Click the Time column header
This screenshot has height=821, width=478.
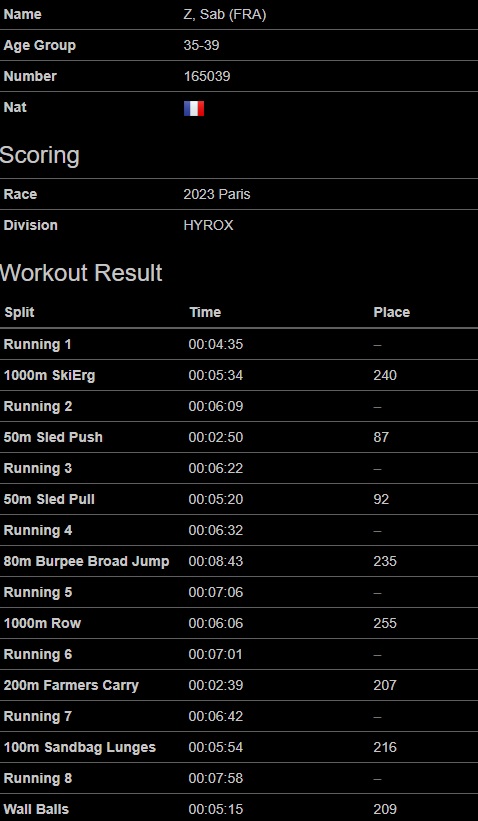tap(205, 312)
